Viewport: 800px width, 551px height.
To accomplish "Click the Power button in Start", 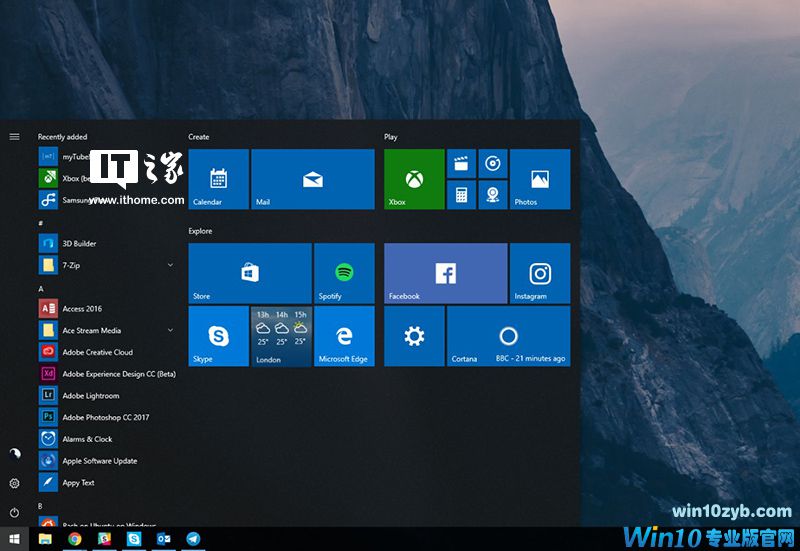I will tap(14, 513).
